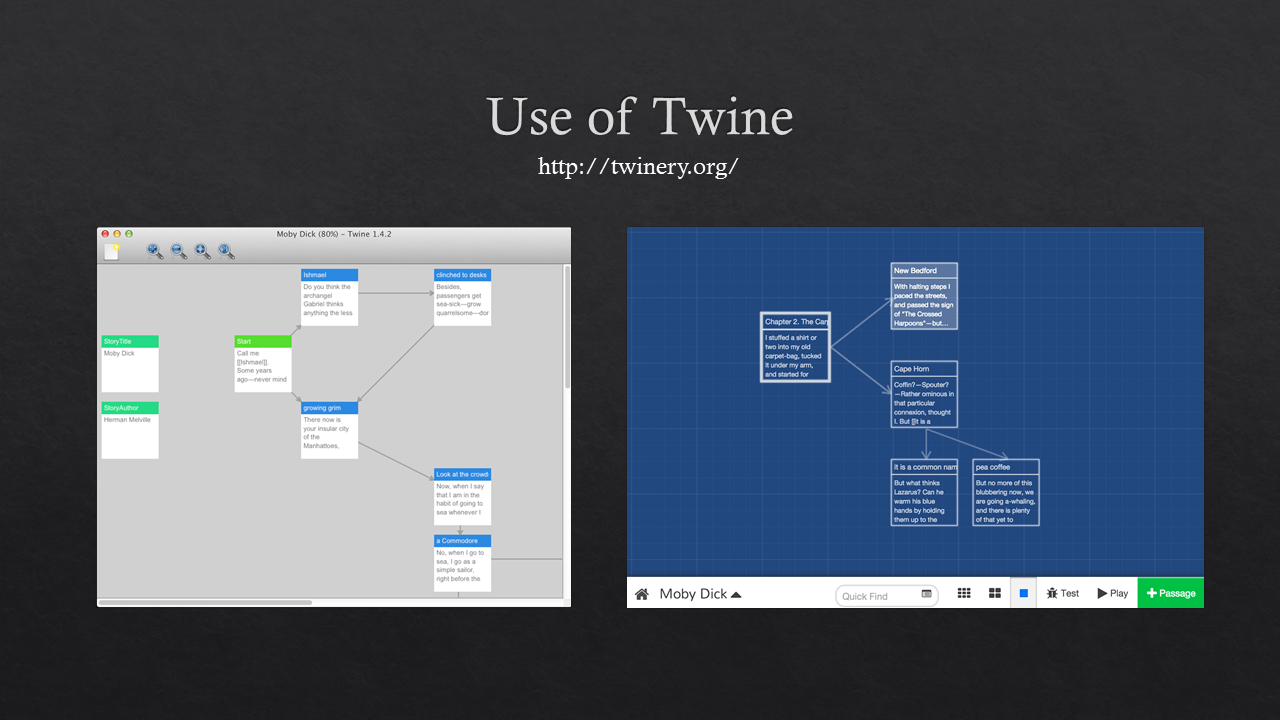Image resolution: width=1280 pixels, height=720 pixels.
Task: Click the home icon in Twine 2 toolbar
Action: (642, 594)
